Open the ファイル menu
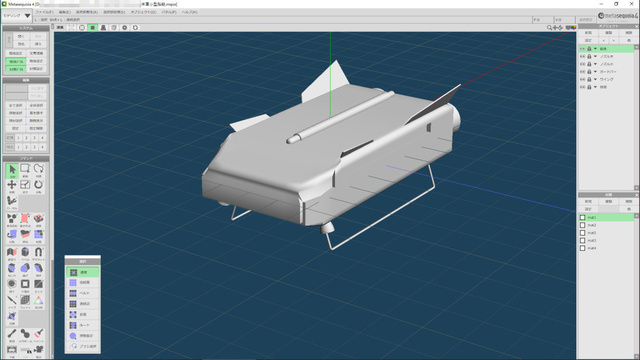 click(44, 12)
